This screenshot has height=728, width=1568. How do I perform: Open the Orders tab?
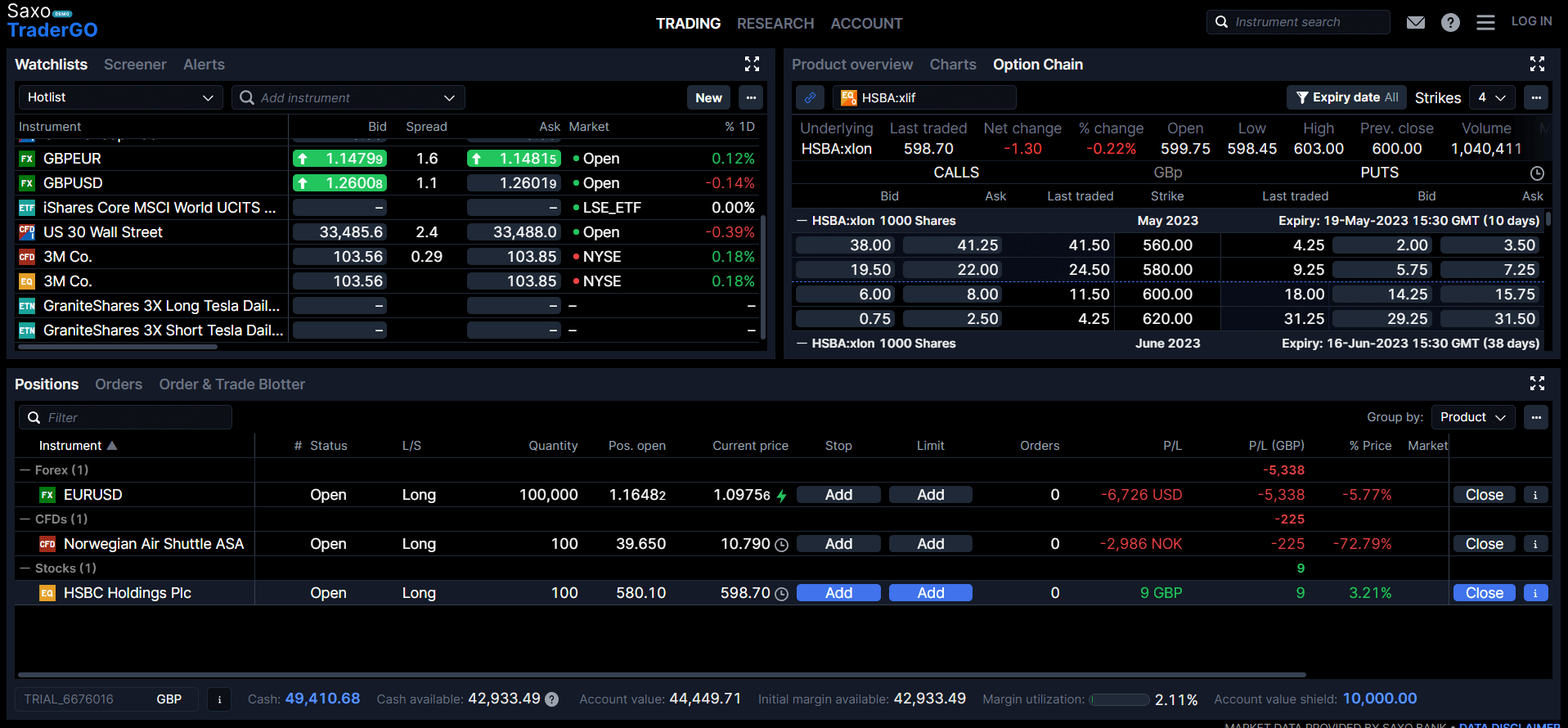(x=119, y=384)
